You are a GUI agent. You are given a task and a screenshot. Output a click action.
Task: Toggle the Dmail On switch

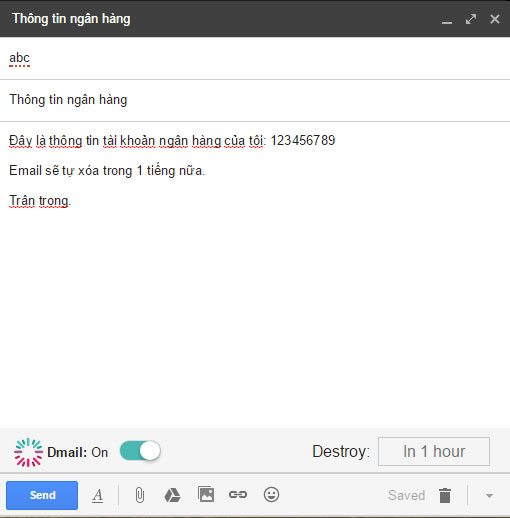click(140, 451)
